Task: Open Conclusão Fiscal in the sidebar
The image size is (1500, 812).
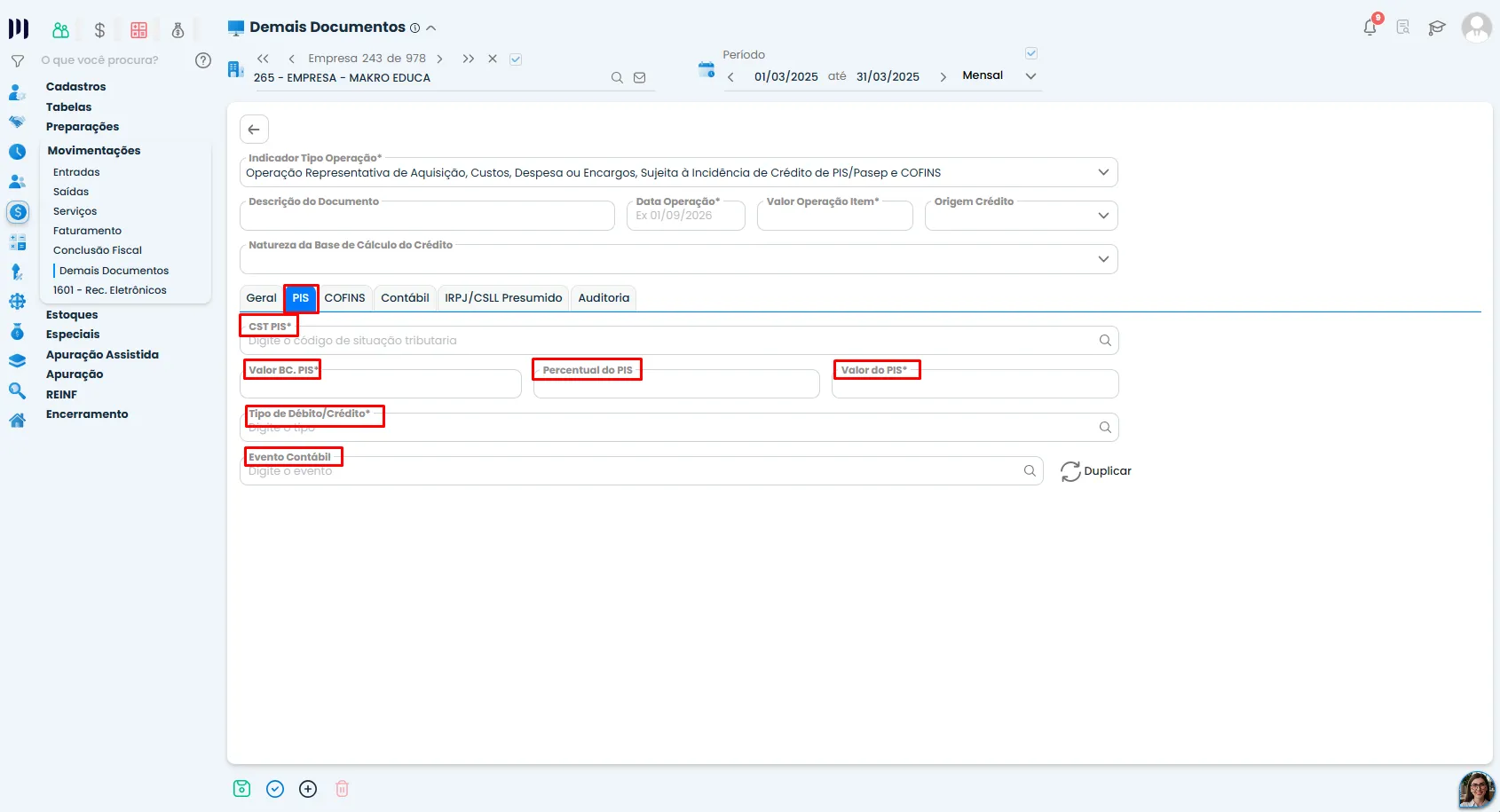Action: [98, 250]
